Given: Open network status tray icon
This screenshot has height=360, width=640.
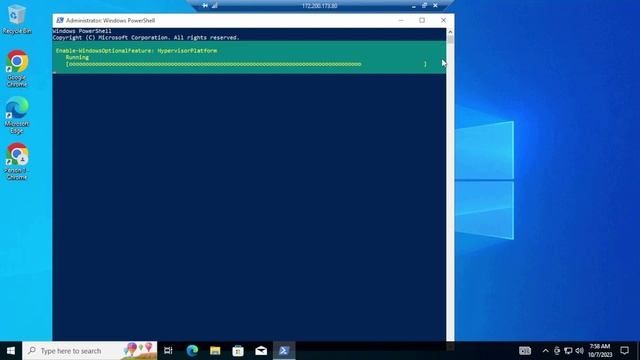Looking at the screenshot, I should [568, 351].
